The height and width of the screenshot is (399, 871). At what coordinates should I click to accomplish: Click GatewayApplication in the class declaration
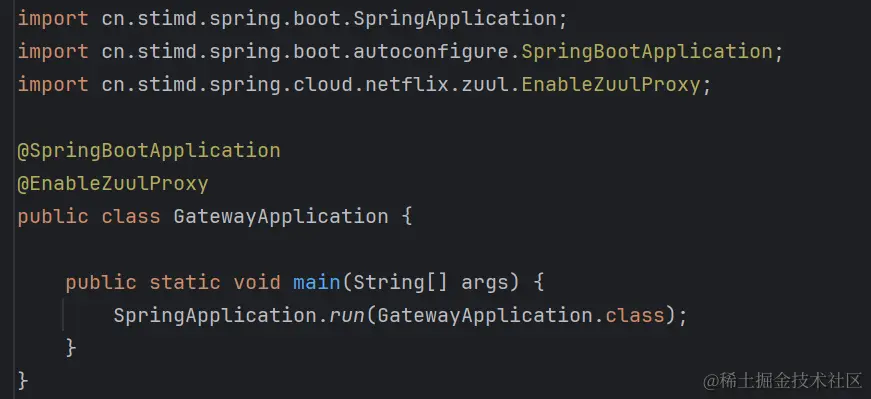(x=281, y=216)
